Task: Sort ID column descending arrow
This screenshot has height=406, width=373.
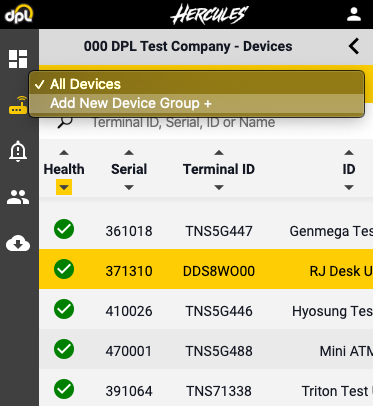Action: pos(349,188)
